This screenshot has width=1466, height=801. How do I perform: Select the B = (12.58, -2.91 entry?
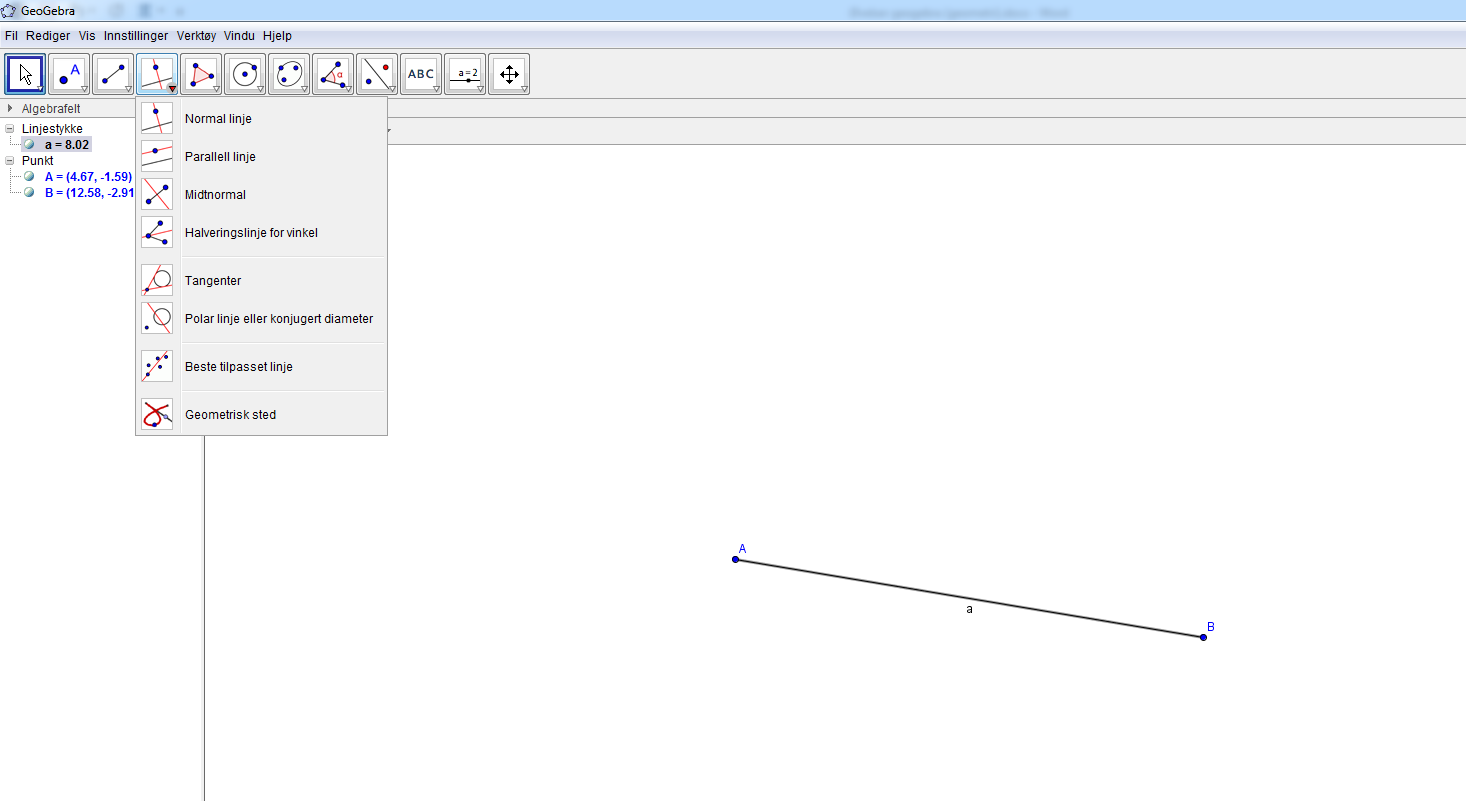88,192
